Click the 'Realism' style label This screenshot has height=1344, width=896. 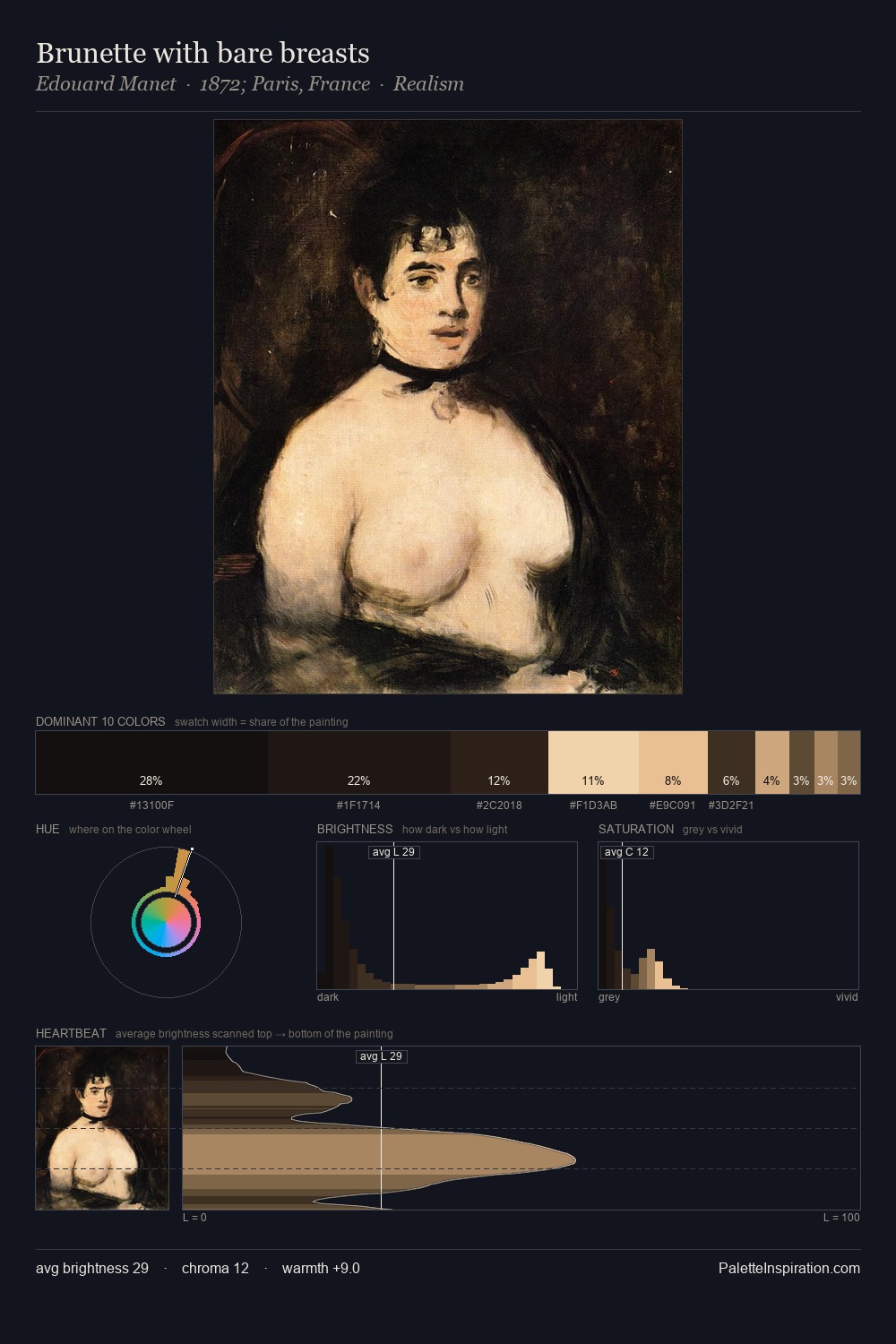tap(428, 84)
